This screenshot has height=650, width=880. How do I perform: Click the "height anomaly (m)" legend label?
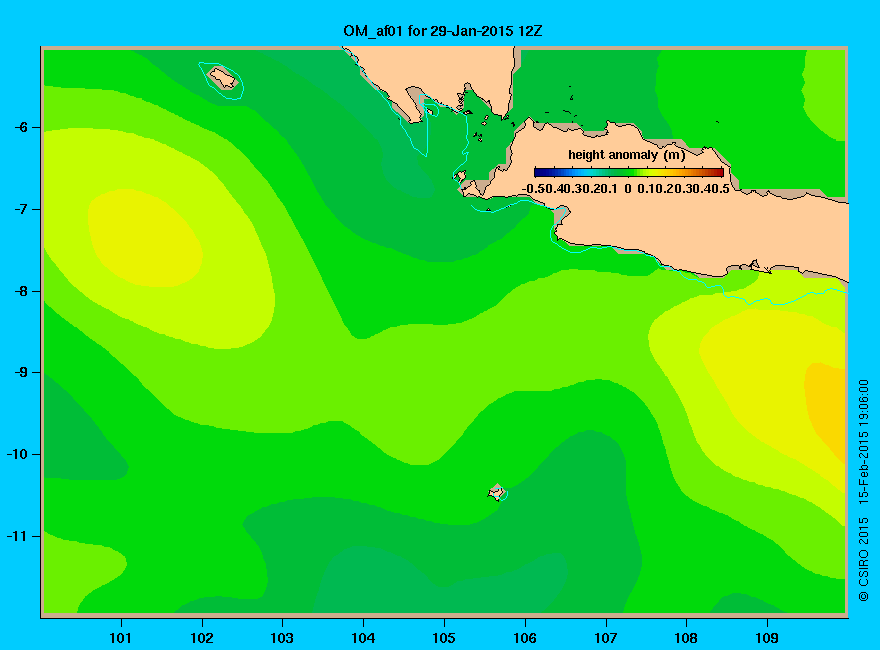[626, 154]
